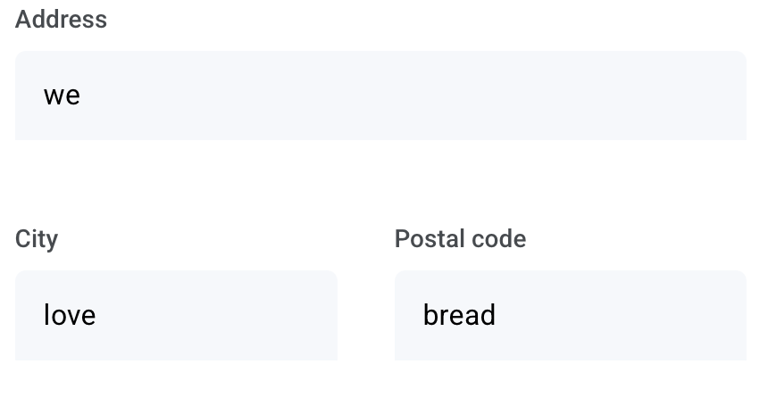Screen dimensions: 768x398
Task: Click the word 'bread' in Postal code
Action: click(x=459, y=315)
